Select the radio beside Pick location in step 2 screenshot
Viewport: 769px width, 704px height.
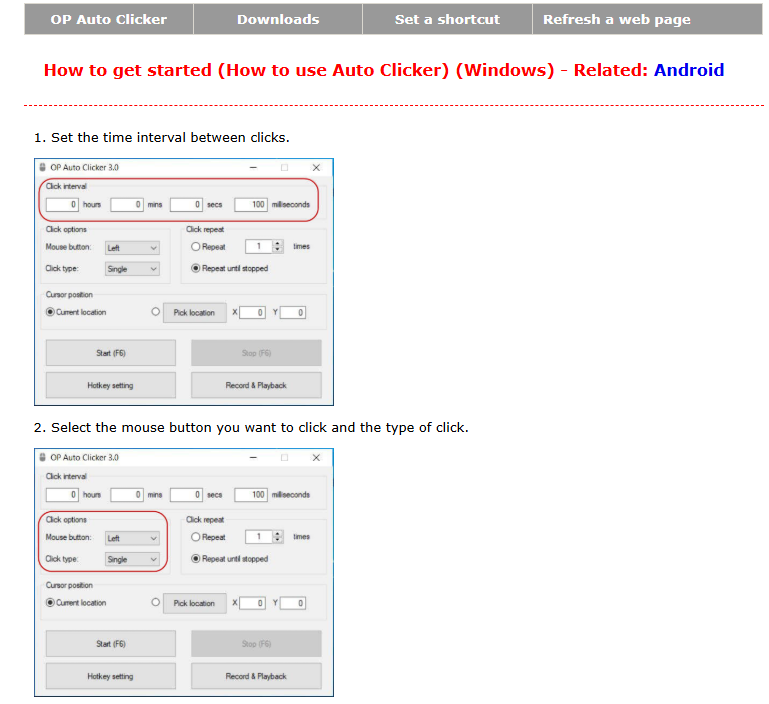coord(155,602)
